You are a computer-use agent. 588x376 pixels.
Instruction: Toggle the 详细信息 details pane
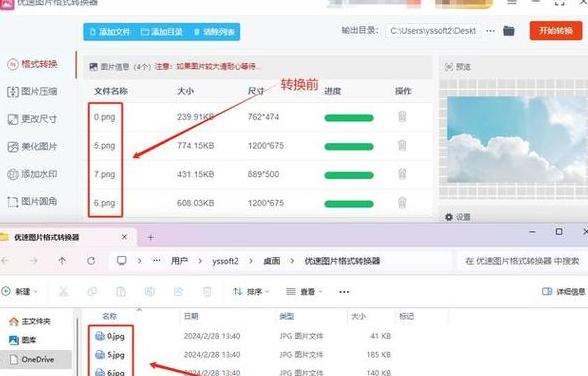click(x=564, y=291)
